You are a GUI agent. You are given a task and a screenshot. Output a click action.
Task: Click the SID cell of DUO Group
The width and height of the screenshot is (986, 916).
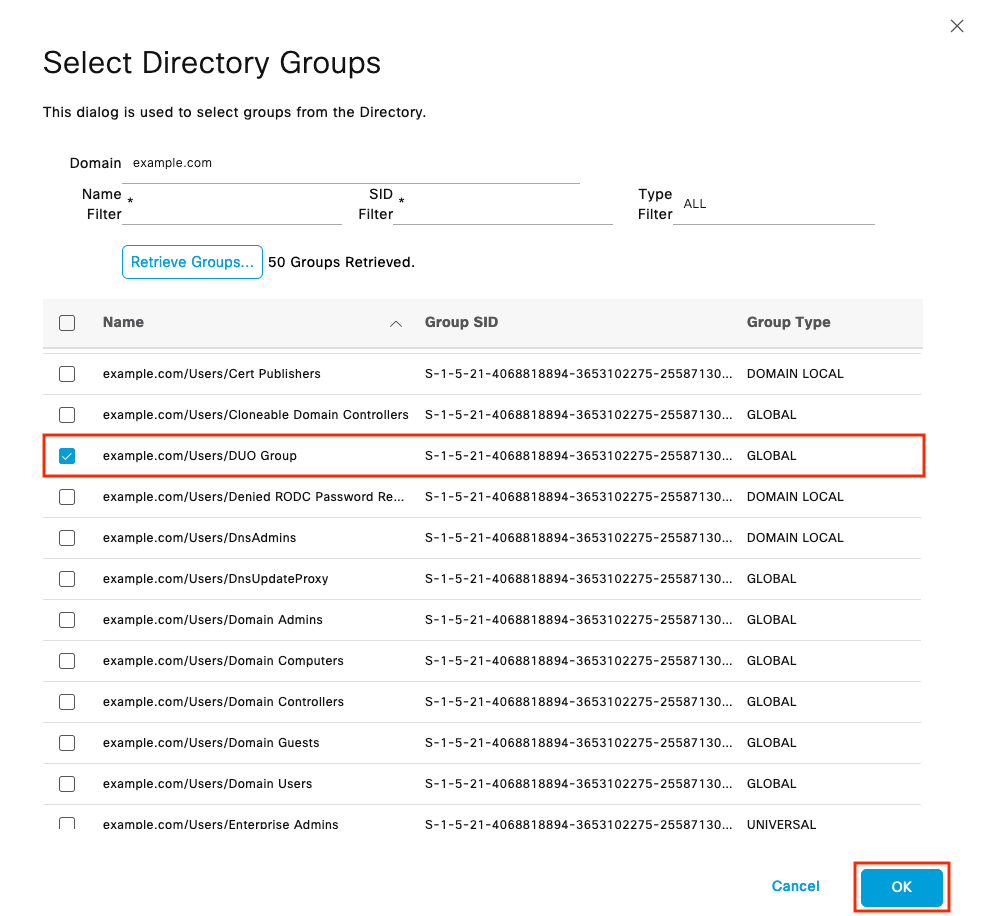coord(579,456)
